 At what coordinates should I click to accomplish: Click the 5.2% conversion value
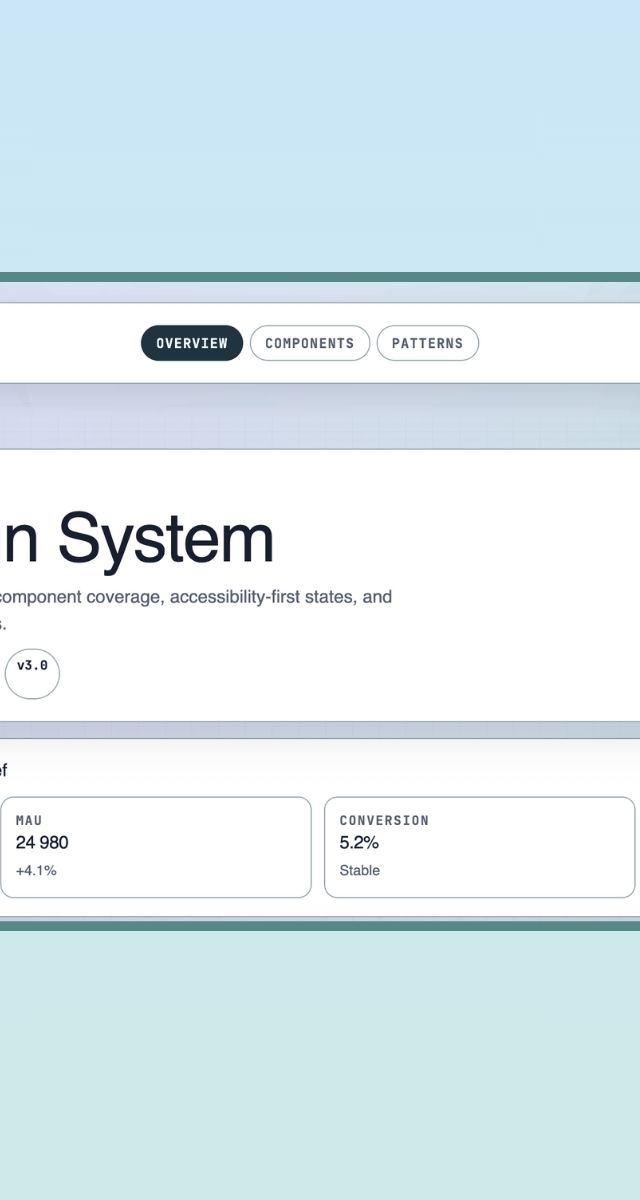point(359,843)
